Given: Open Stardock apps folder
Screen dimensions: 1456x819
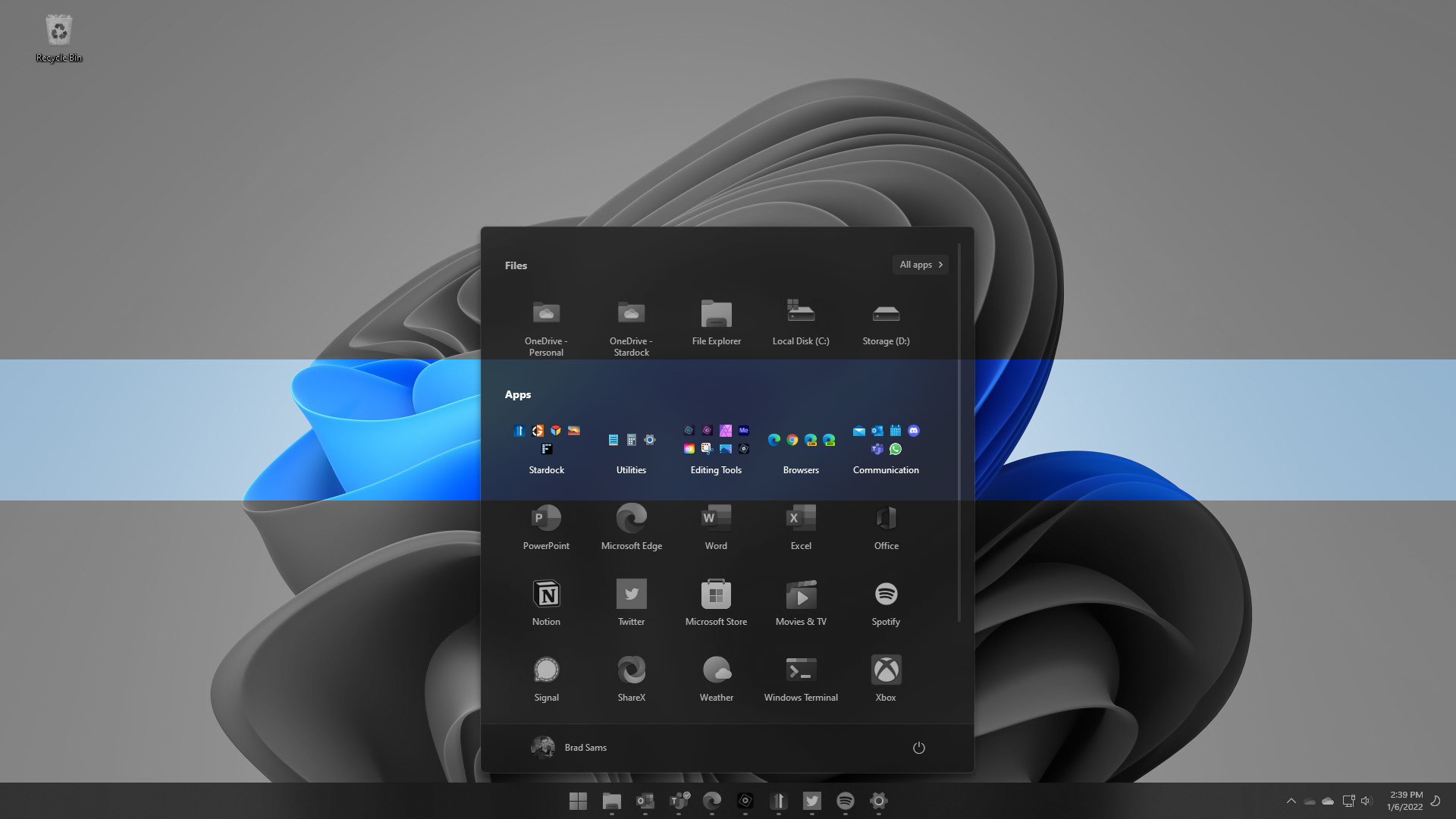Looking at the screenshot, I should click(x=546, y=445).
